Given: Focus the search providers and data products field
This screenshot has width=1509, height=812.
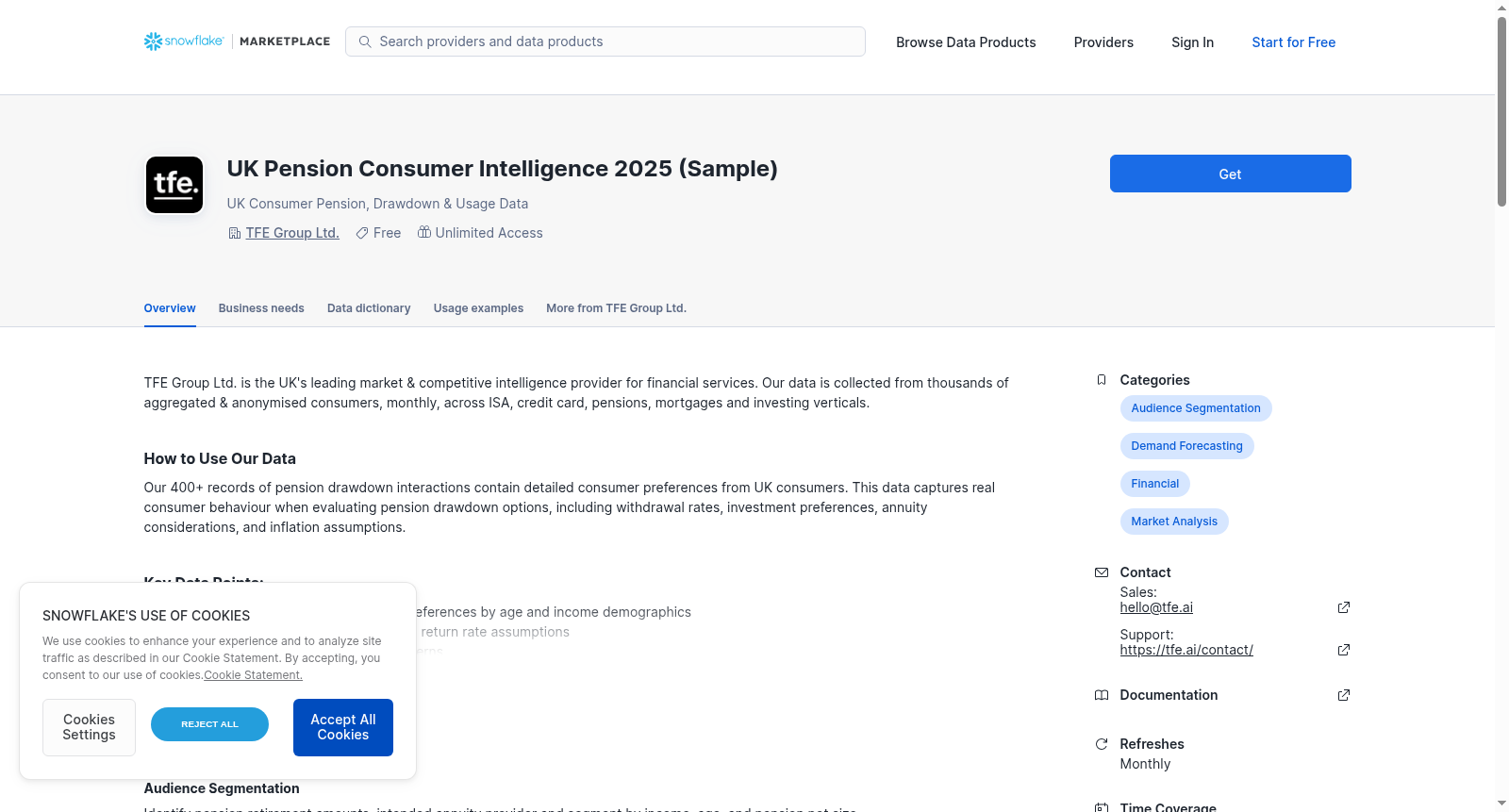Looking at the screenshot, I should [x=605, y=41].
